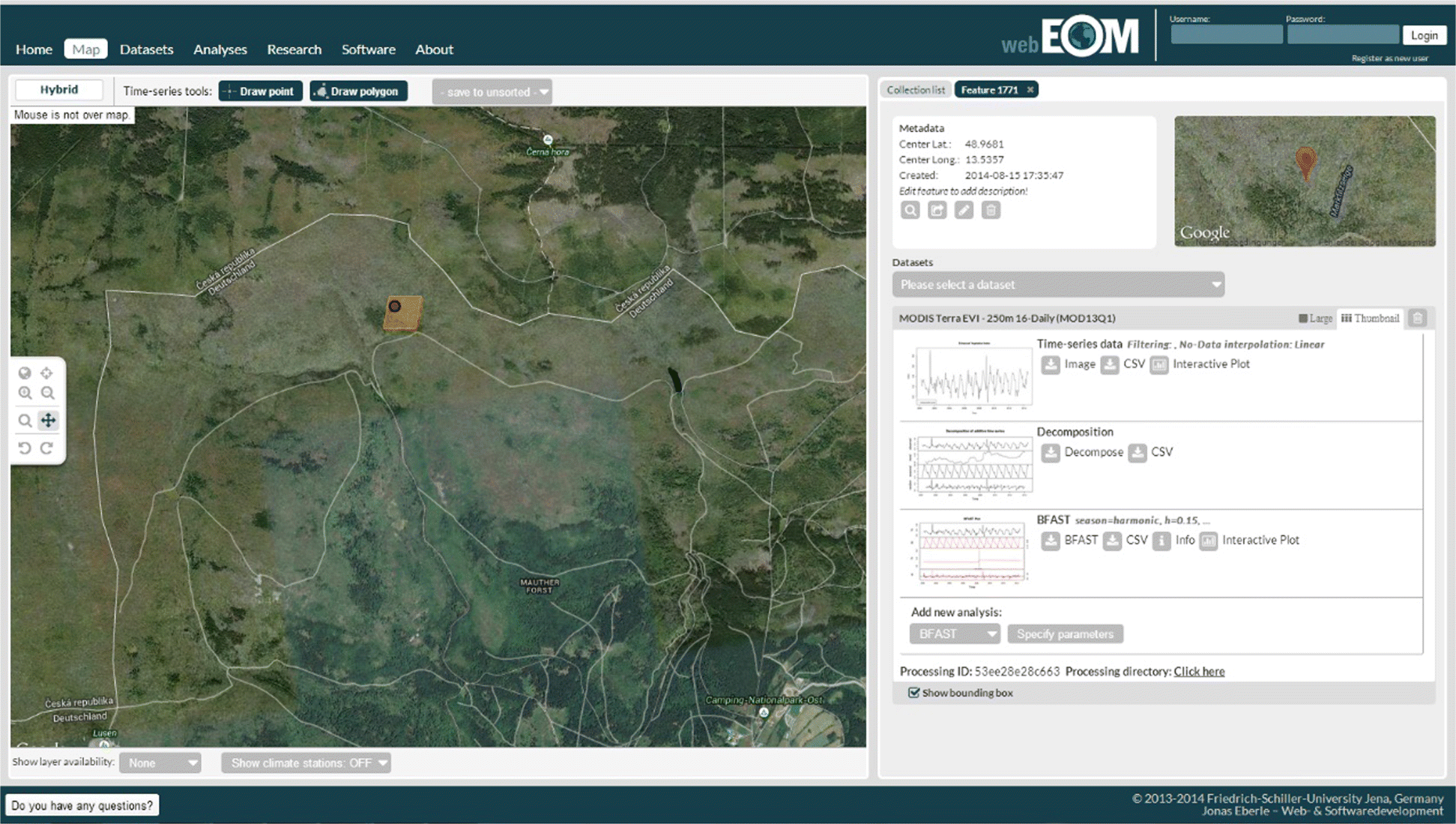Go to the Home menu
Viewport: 1456px width, 824px height.
tap(34, 49)
